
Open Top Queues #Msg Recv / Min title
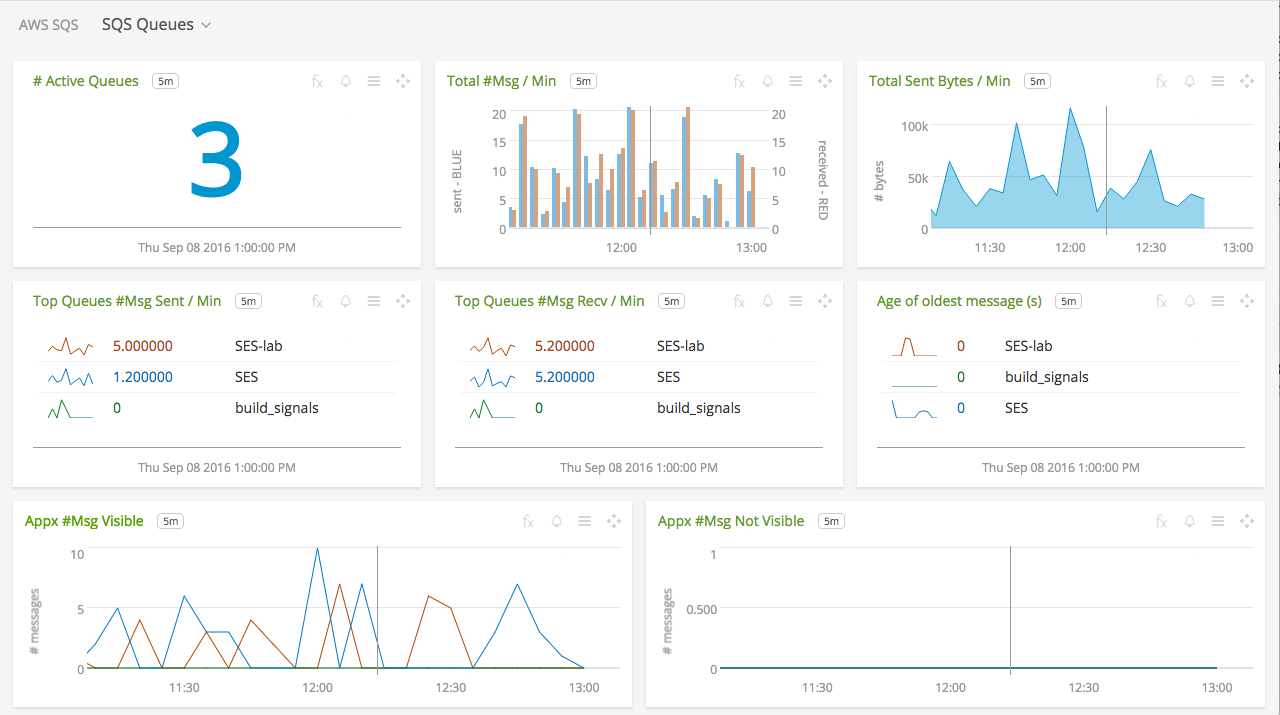tap(550, 301)
